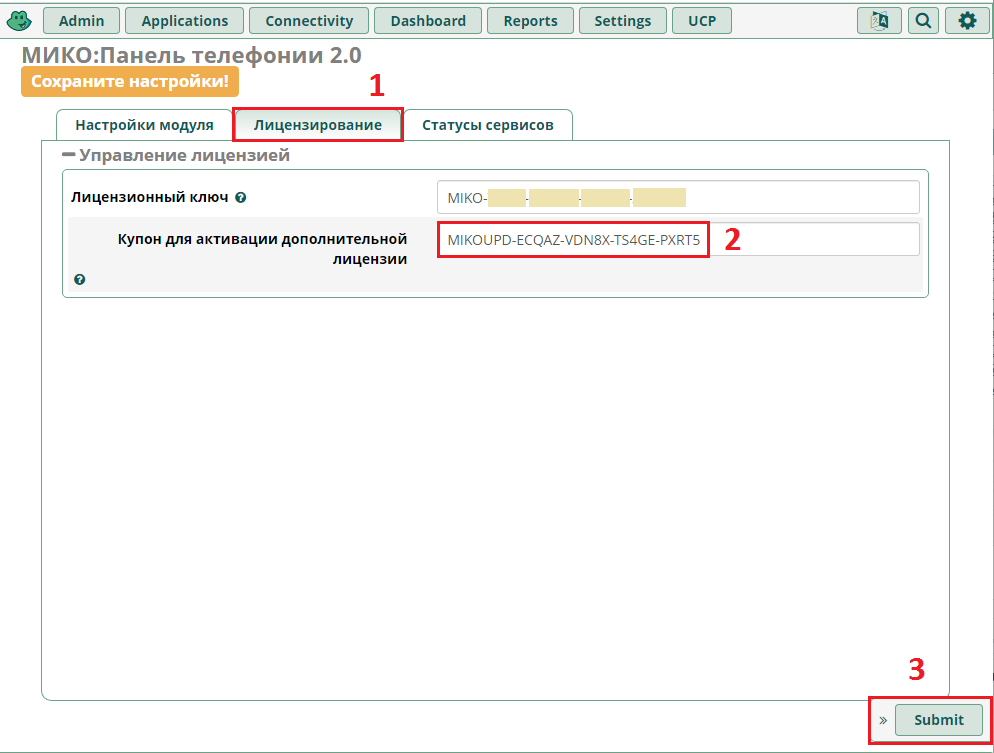Image resolution: width=994 pixels, height=753 pixels.
Task: Click help icon below coupon label
Action: [x=80, y=280]
